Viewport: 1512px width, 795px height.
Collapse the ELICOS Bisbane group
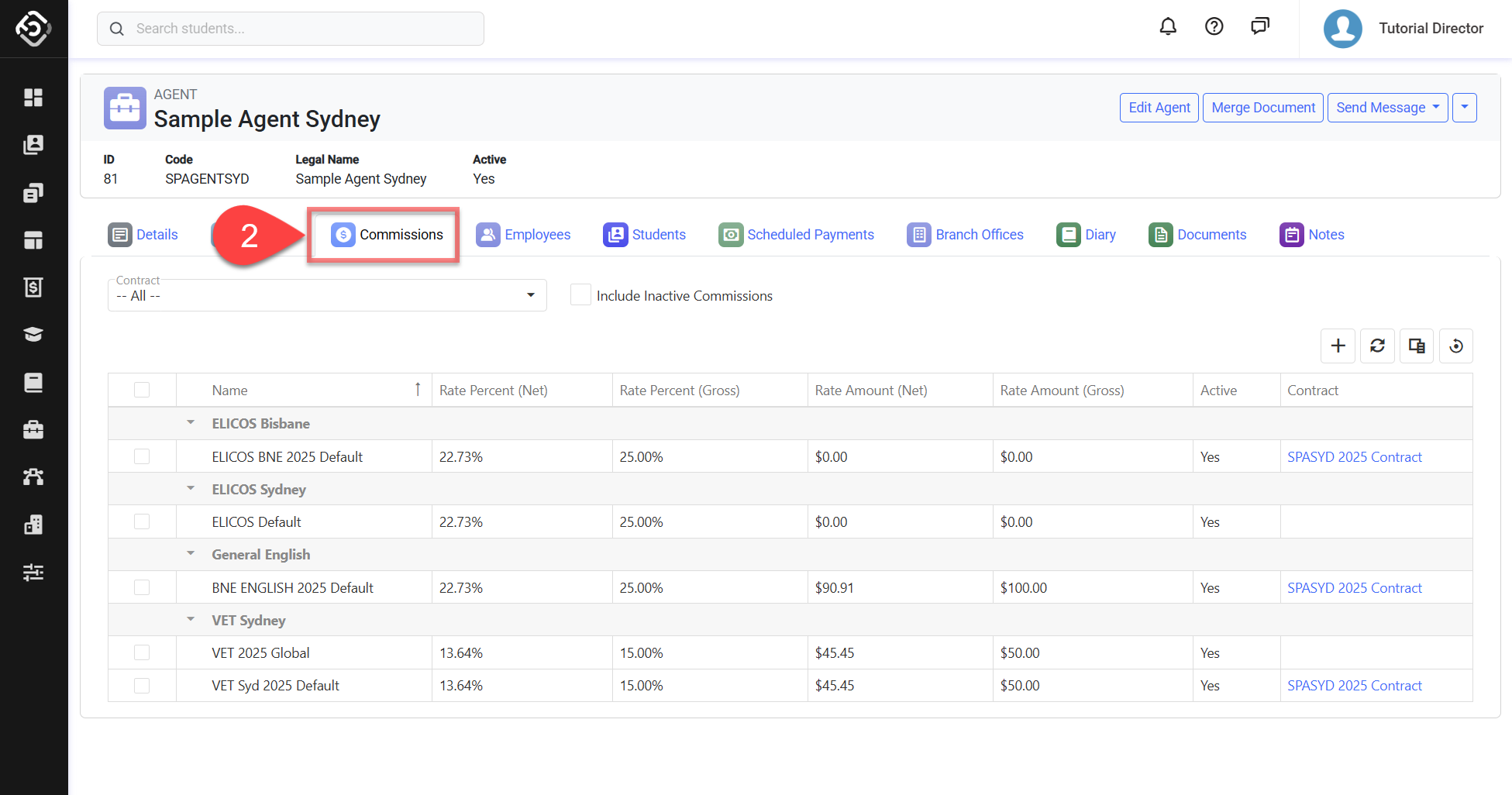tap(191, 423)
